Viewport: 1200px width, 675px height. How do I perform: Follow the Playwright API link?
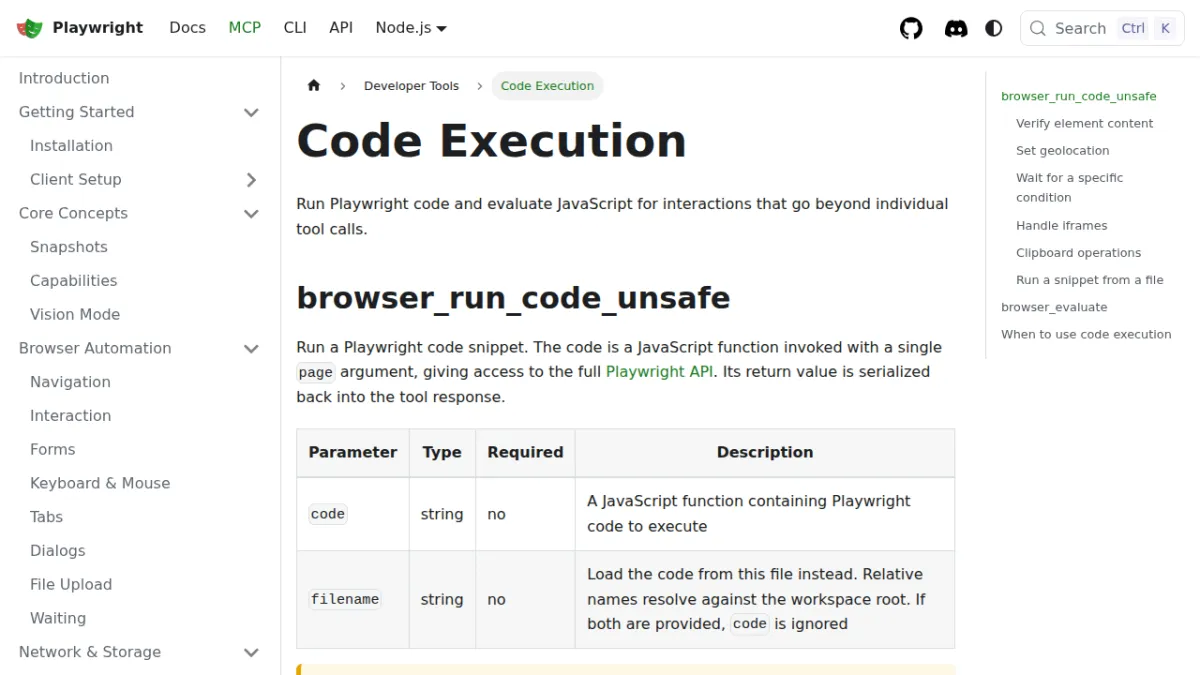coord(660,372)
